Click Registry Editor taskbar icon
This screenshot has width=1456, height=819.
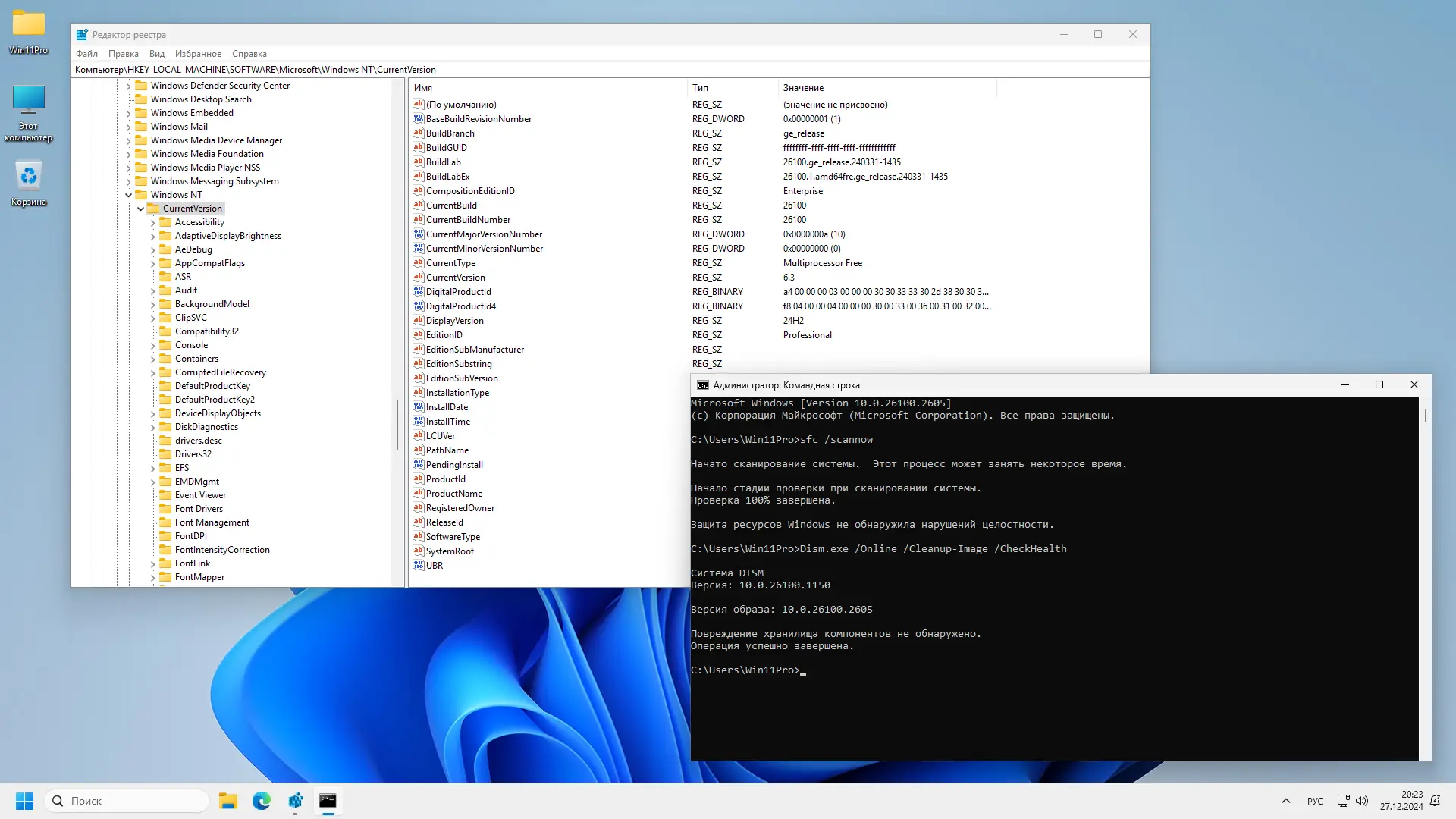[295, 801]
